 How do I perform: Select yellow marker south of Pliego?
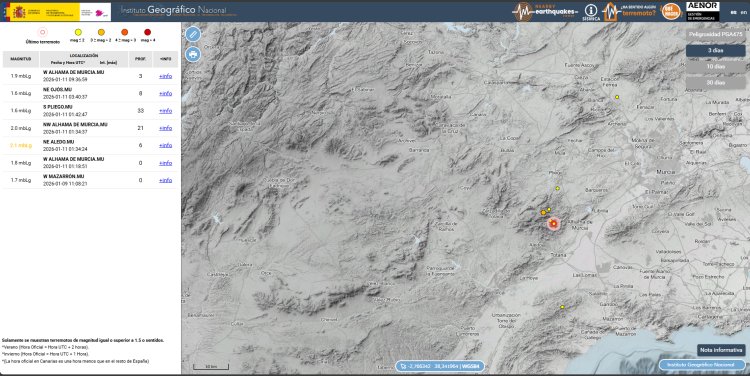[558, 188]
